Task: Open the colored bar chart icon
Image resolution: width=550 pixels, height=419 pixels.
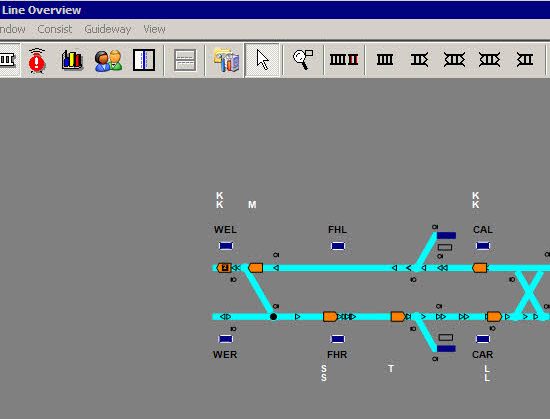Action: (x=72, y=60)
